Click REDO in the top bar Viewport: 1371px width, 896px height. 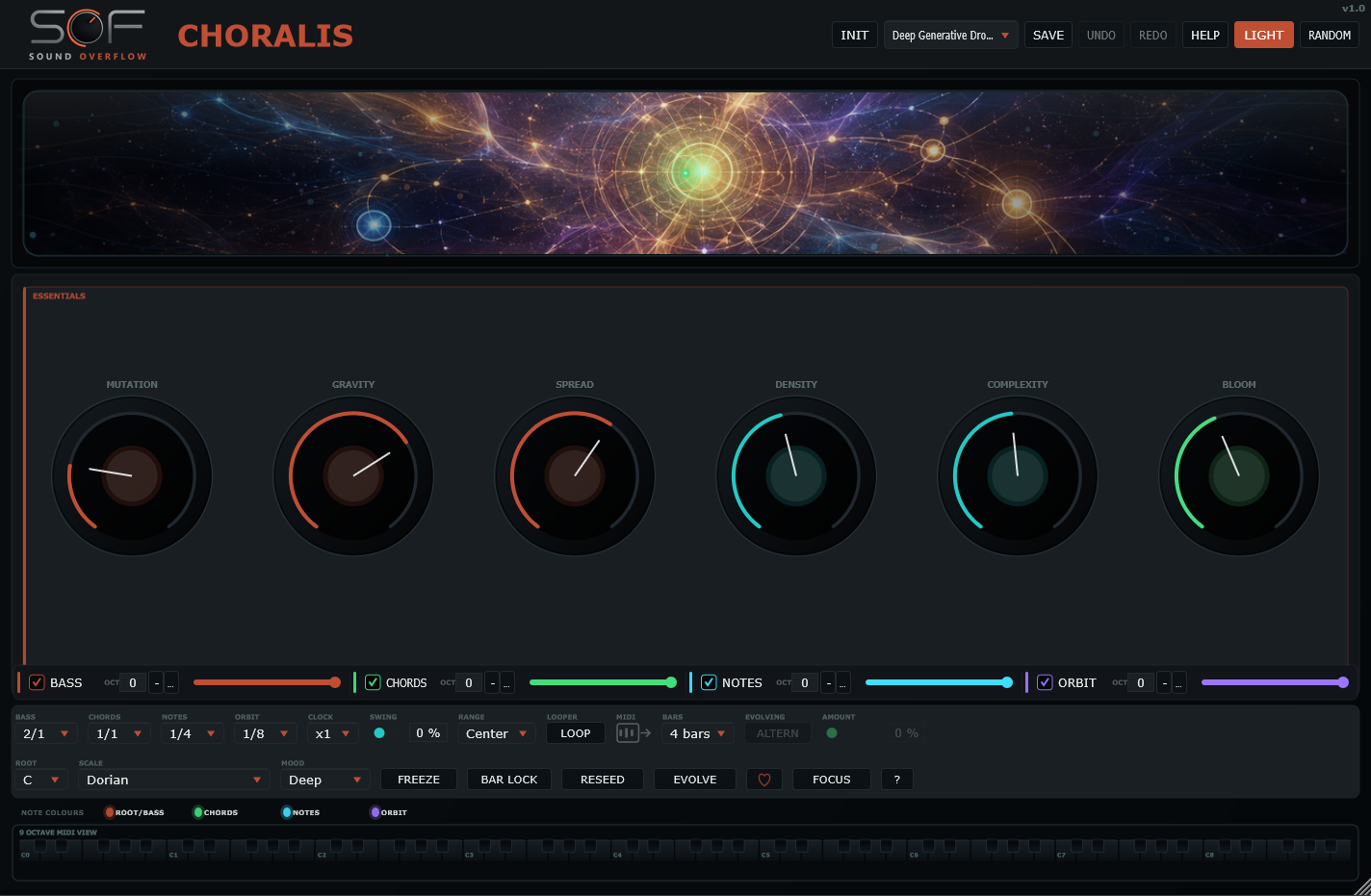[x=1153, y=36]
